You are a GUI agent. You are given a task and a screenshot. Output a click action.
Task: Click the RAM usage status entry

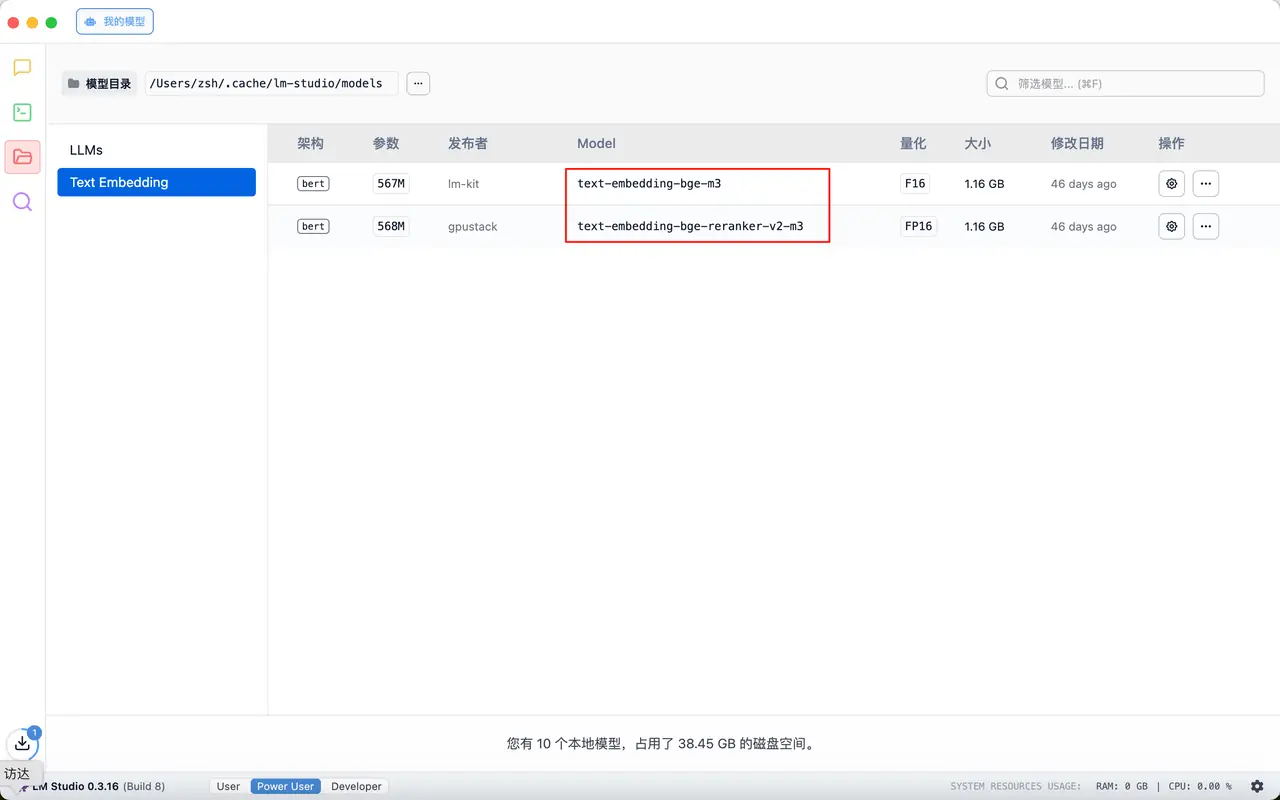pos(1122,786)
